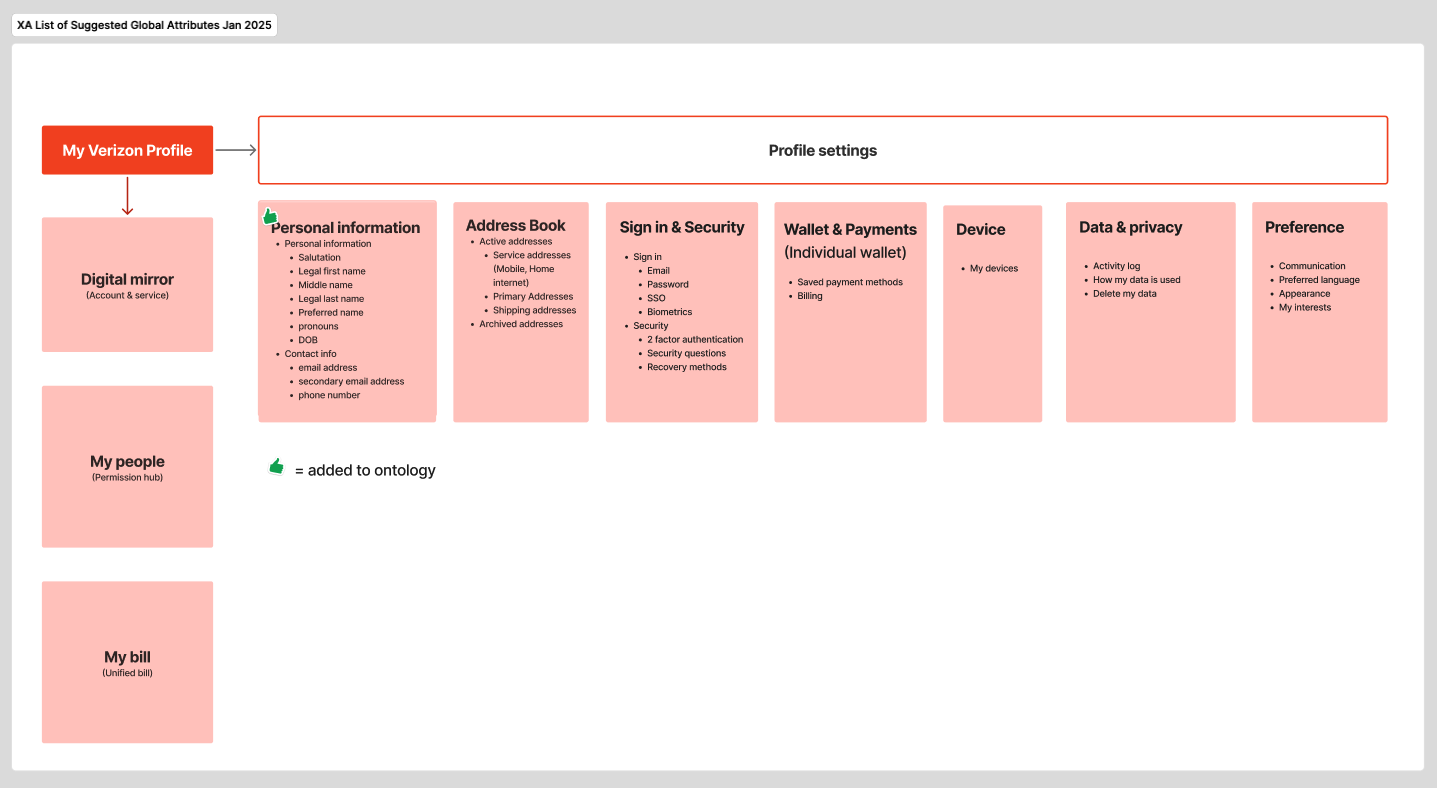
Task: Select the 'Device' card heading
Action: click(980, 230)
